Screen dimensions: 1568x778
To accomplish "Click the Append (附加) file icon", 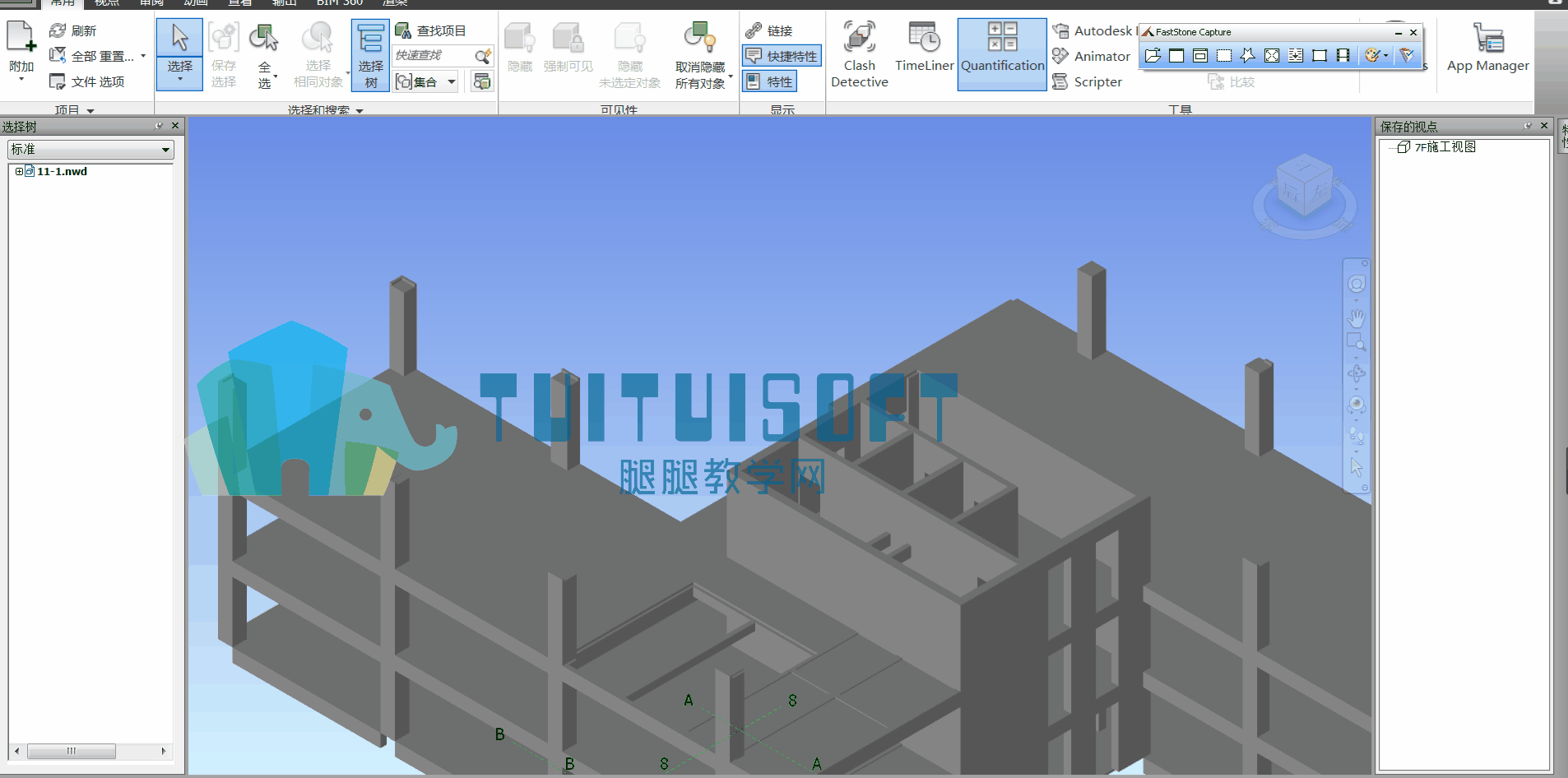I will (21, 38).
